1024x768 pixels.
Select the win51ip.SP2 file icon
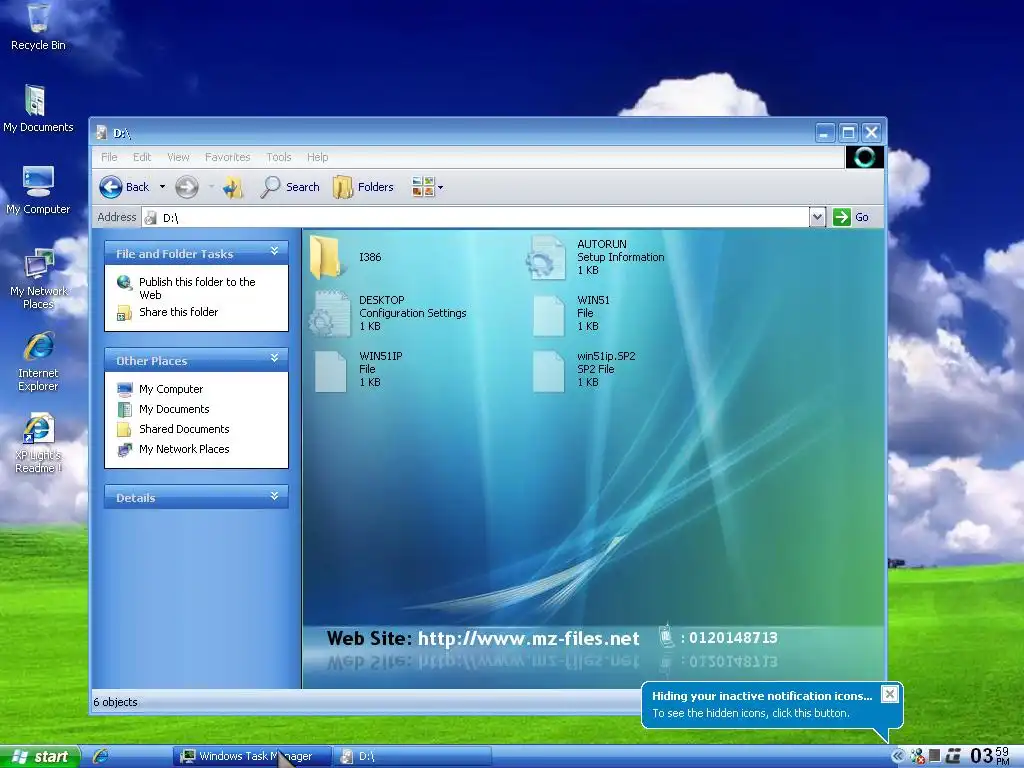(547, 371)
